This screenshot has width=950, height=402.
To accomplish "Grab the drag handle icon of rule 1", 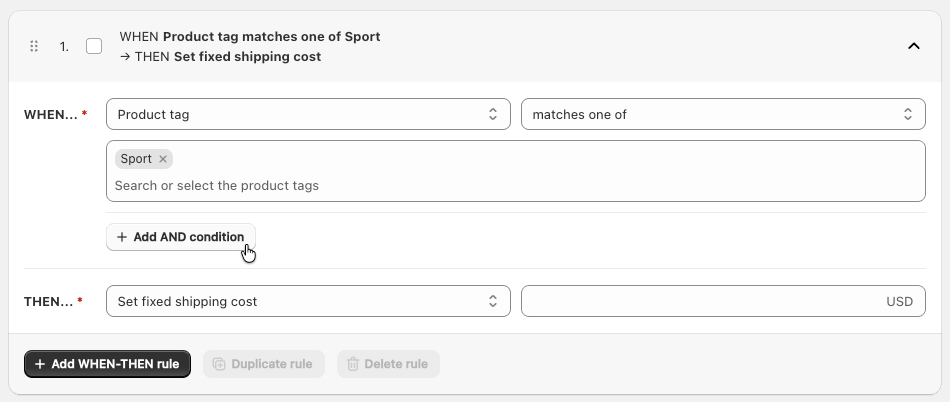I will 34,46.
